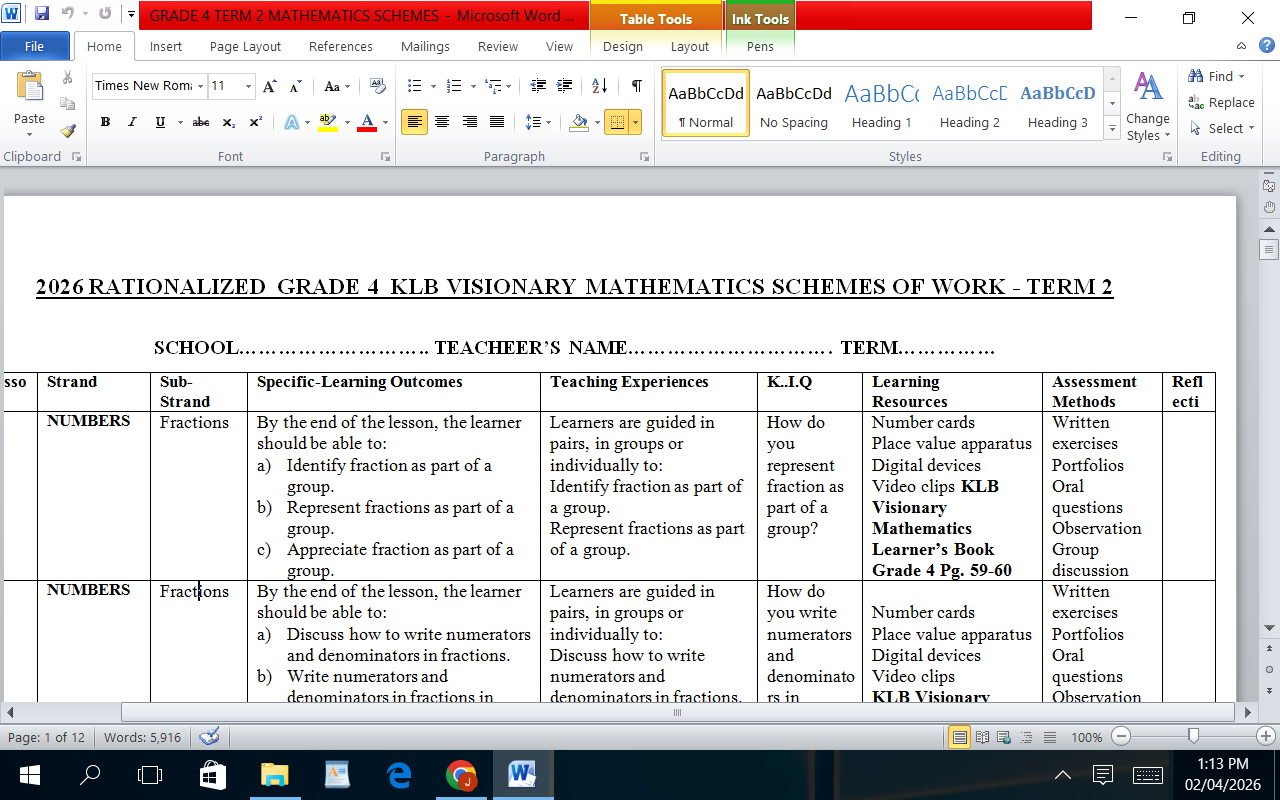
Task: Show paragraph marks with pilcrow icon
Action: pos(636,86)
